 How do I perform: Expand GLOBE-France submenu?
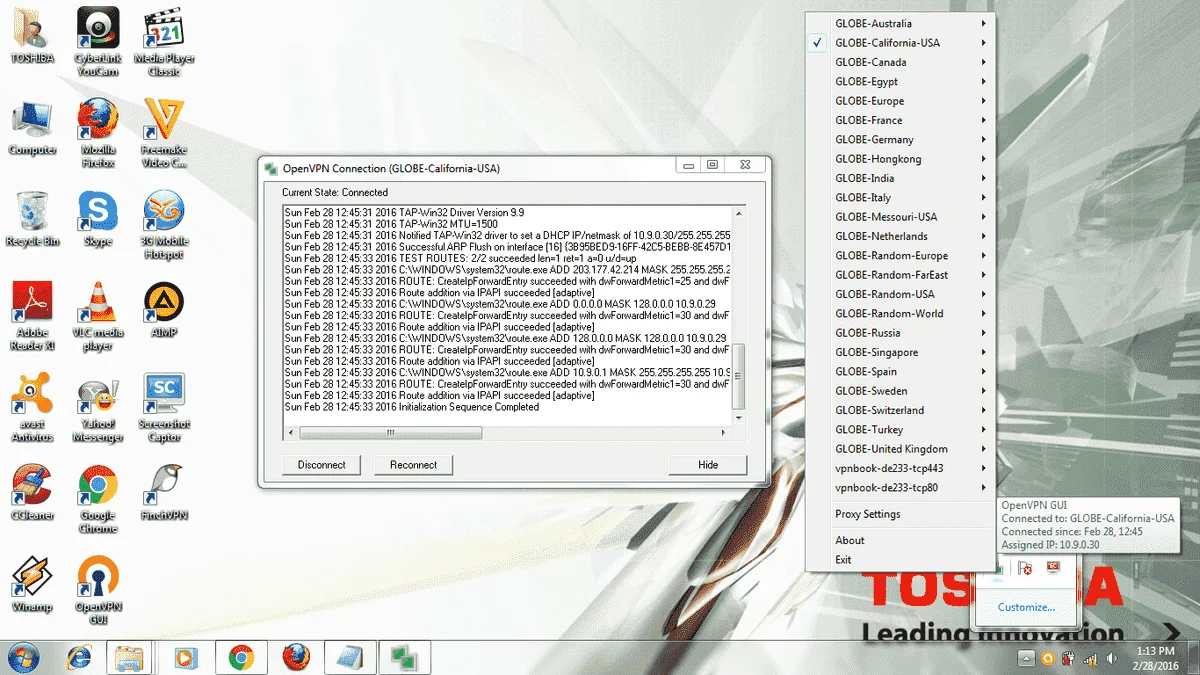coord(901,120)
